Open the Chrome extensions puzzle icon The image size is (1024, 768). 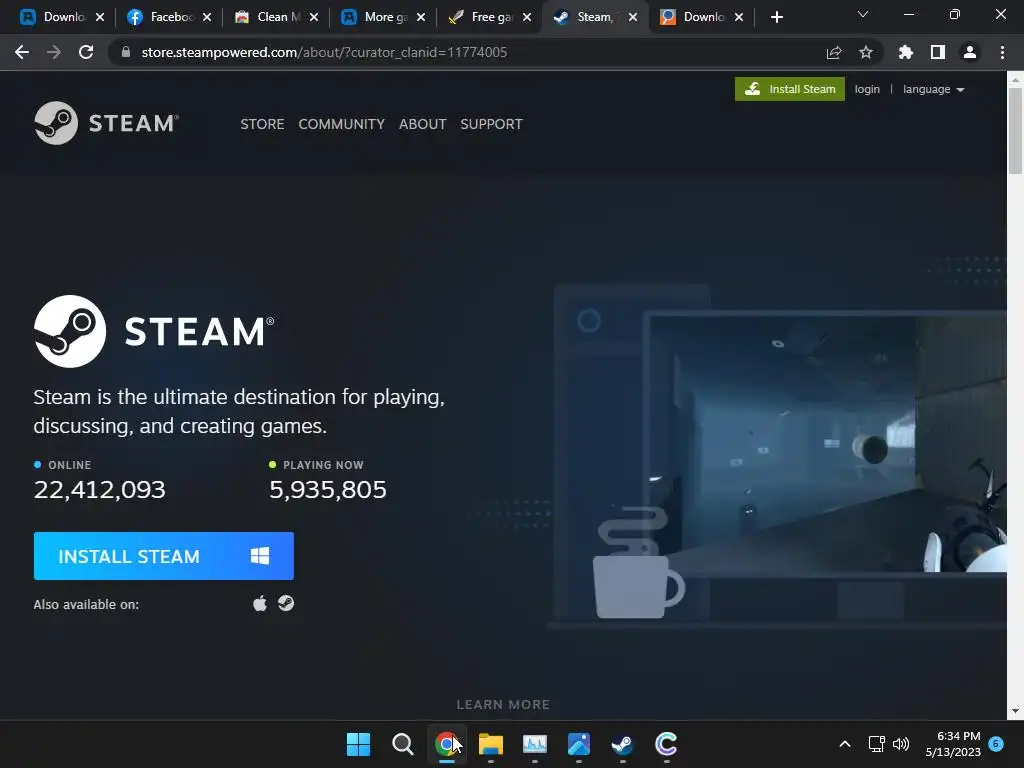[906, 52]
